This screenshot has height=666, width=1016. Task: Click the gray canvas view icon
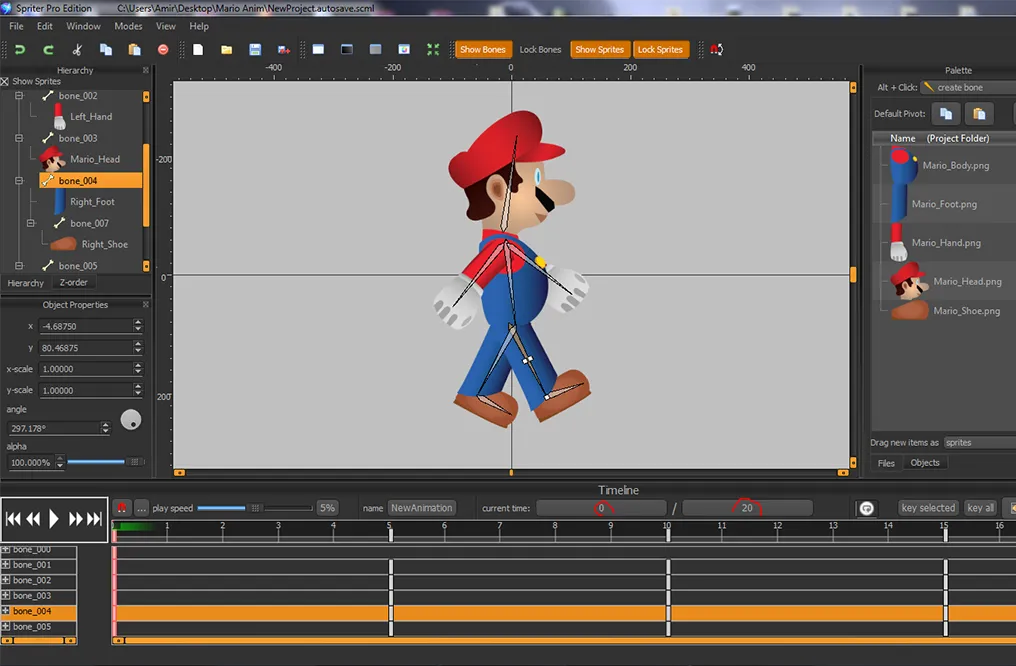375,50
